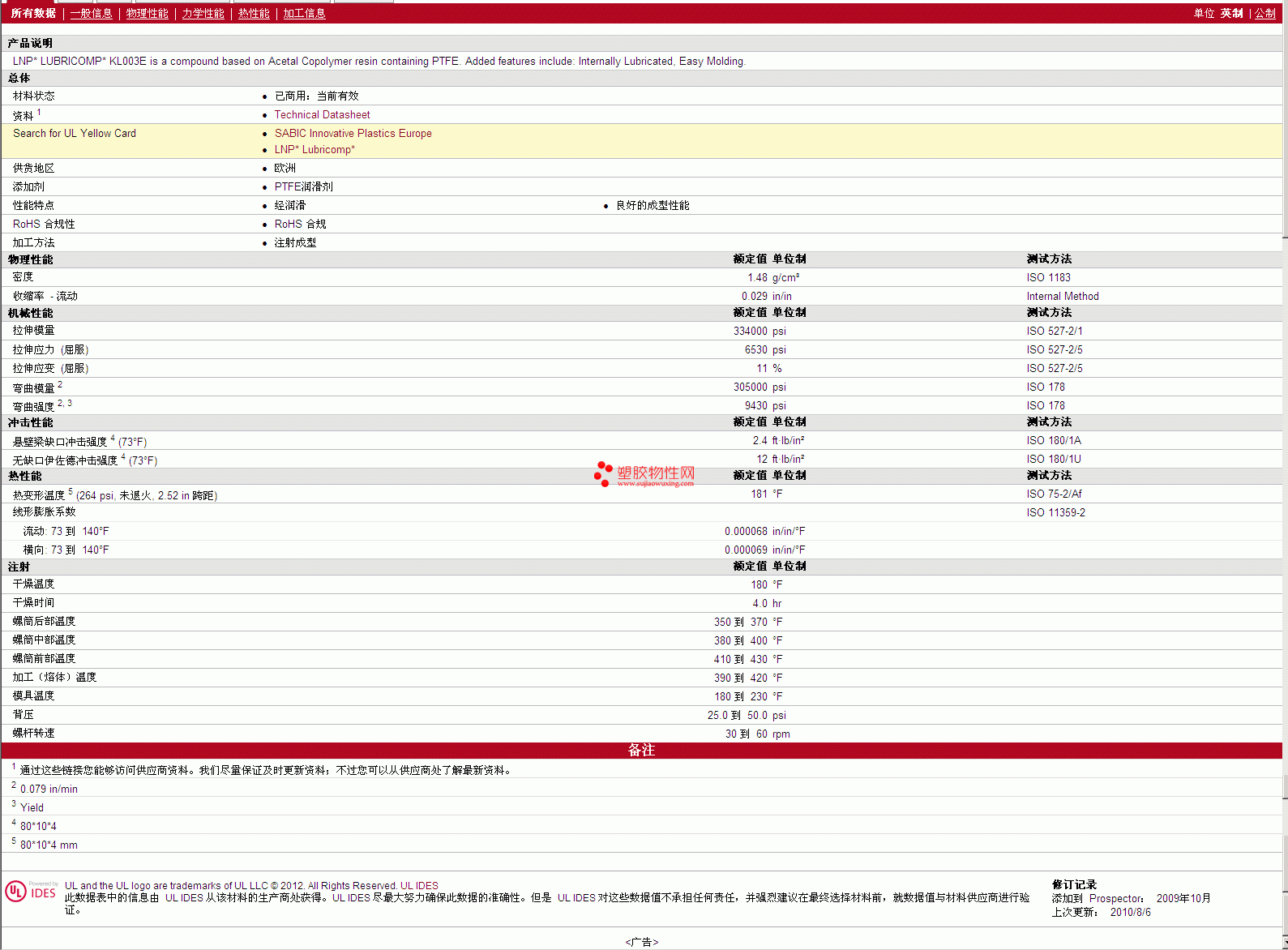Click the 拉伸模量 row label

(34, 331)
